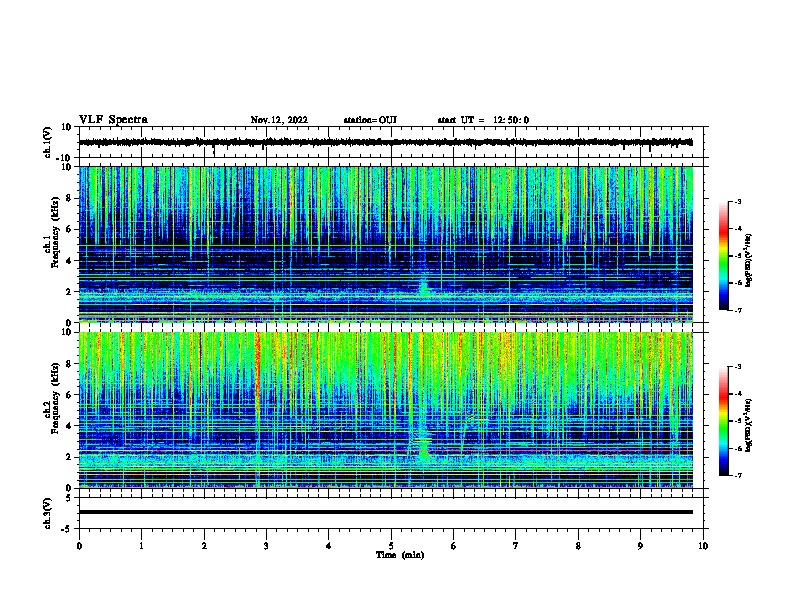
Task: Click the time axis tick label "2"
Action: click(204, 546)
